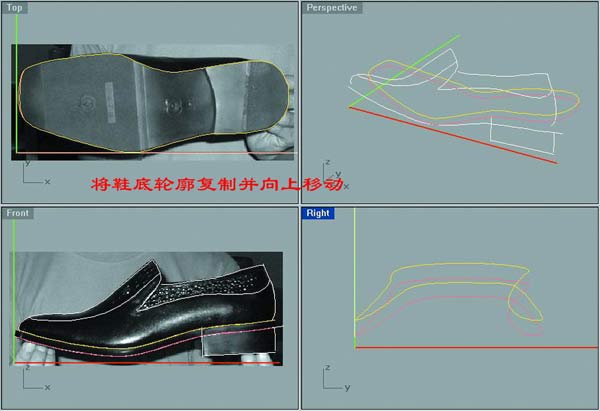Activate the Top viewport title label
Screen dimensions: 600x411
(x=14, y=8)
